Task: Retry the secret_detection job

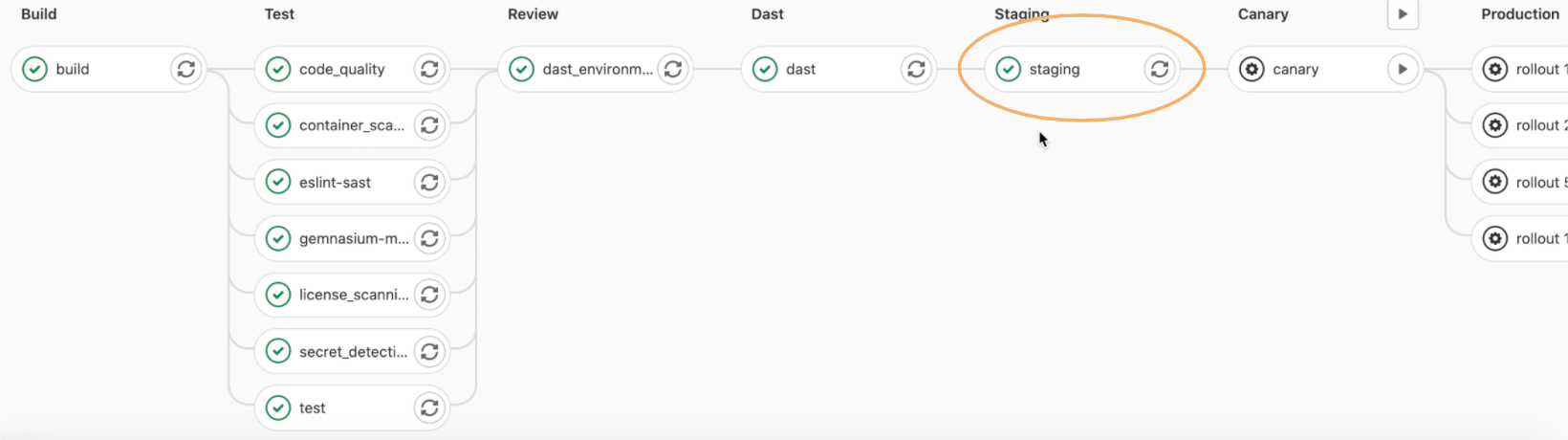Action: [x=429, y=352]
